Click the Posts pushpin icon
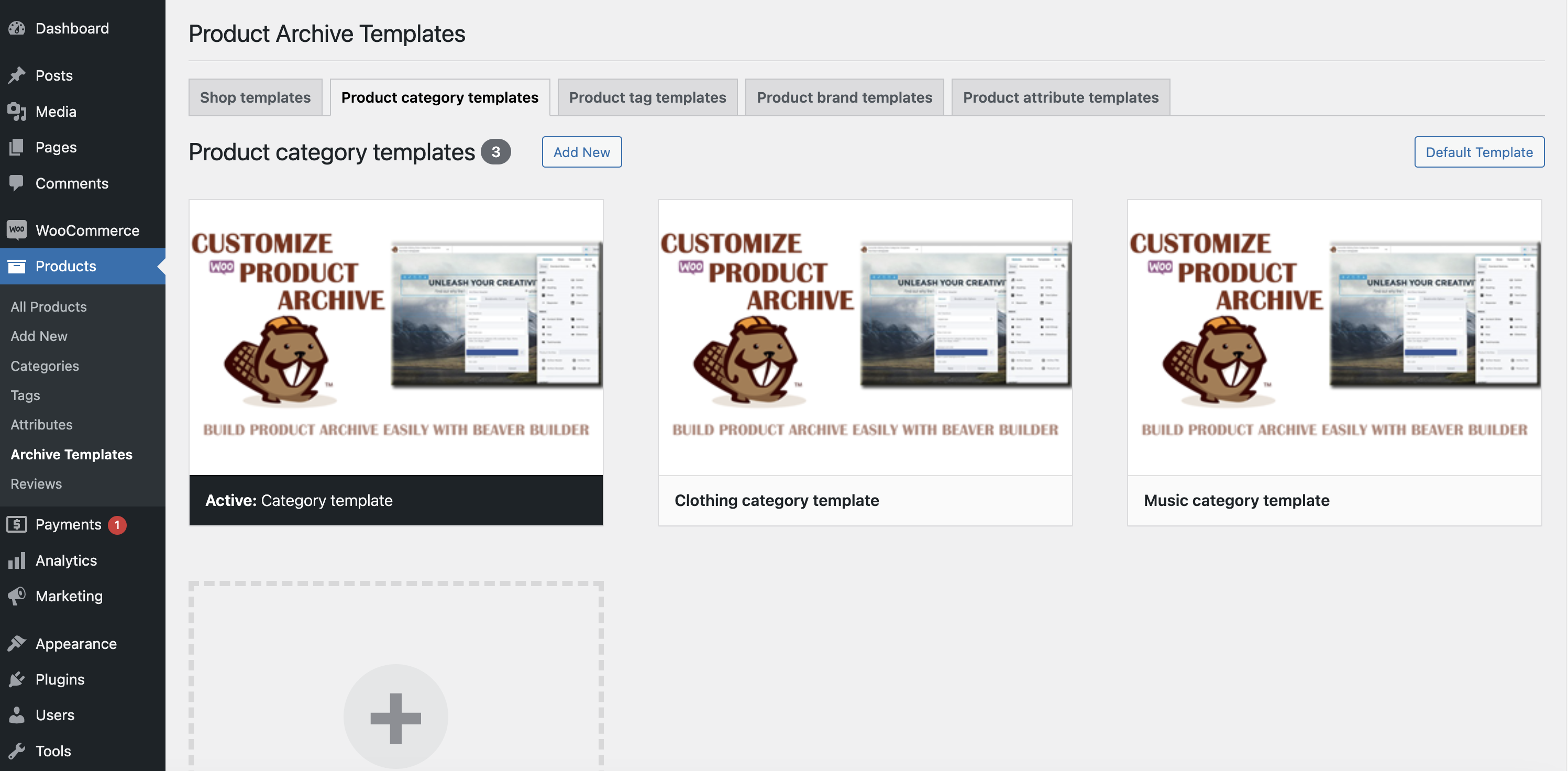Image resolution: width=1568 pixels, height=771 pixels. [x=17, y=75]
